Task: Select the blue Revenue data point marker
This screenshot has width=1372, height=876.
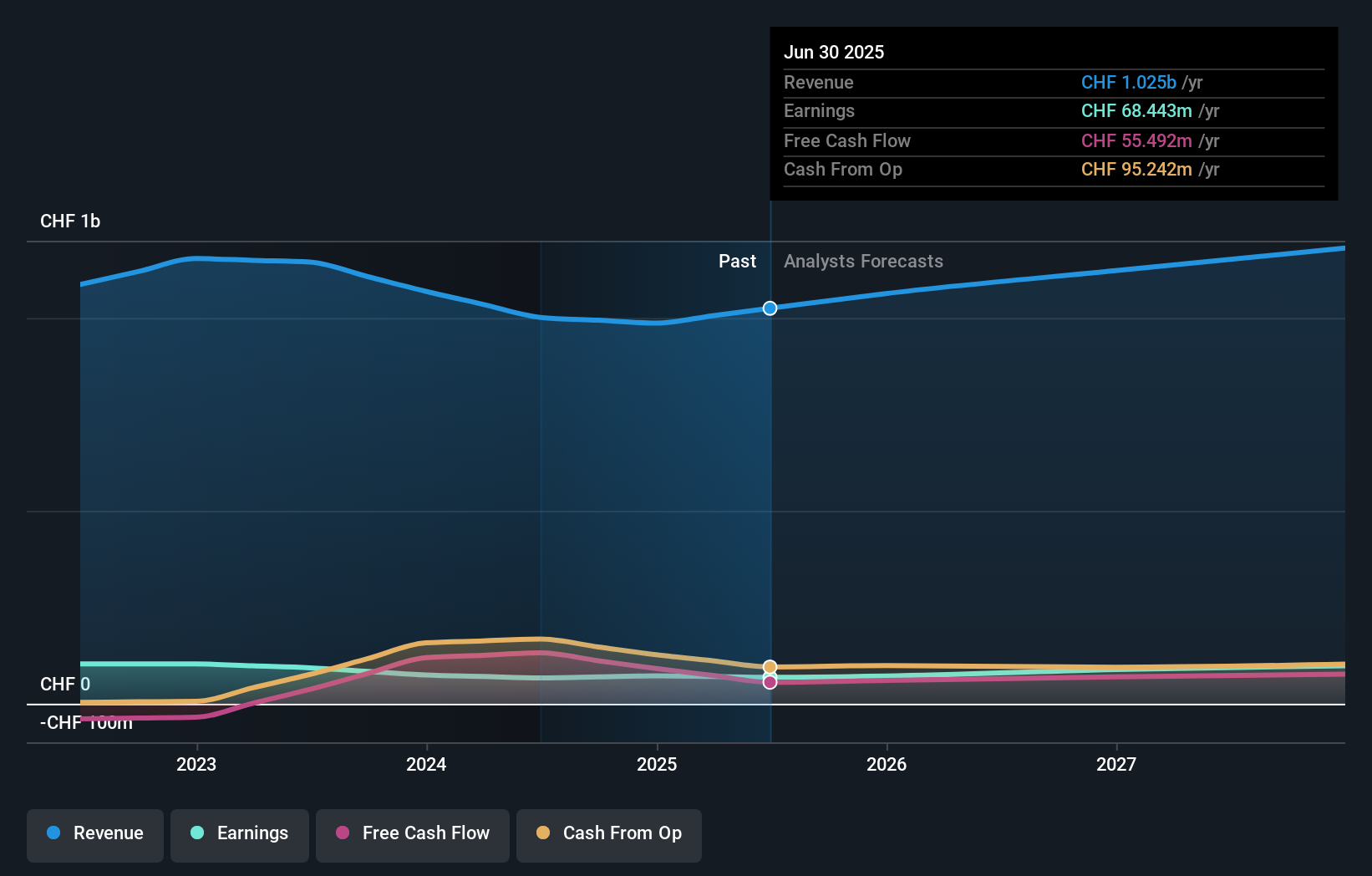Action: [769, 308]
